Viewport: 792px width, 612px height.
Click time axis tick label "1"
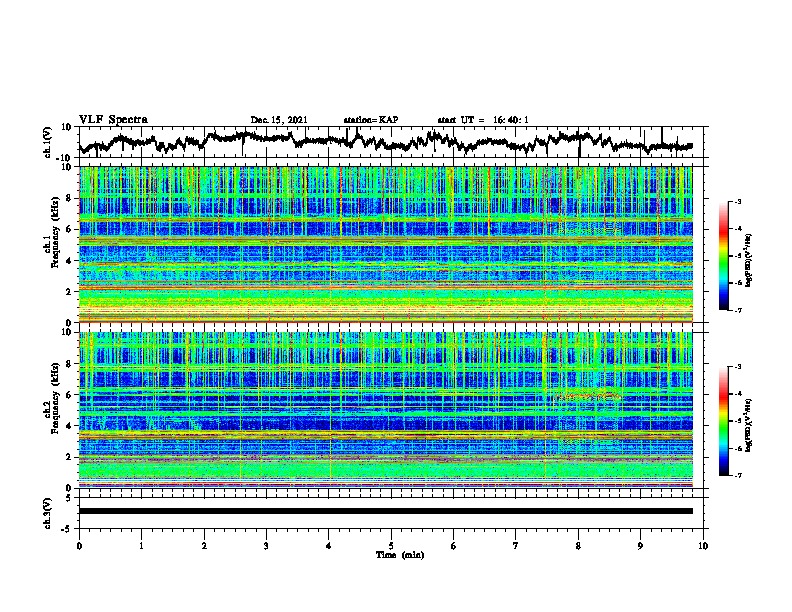coord(141,546)
